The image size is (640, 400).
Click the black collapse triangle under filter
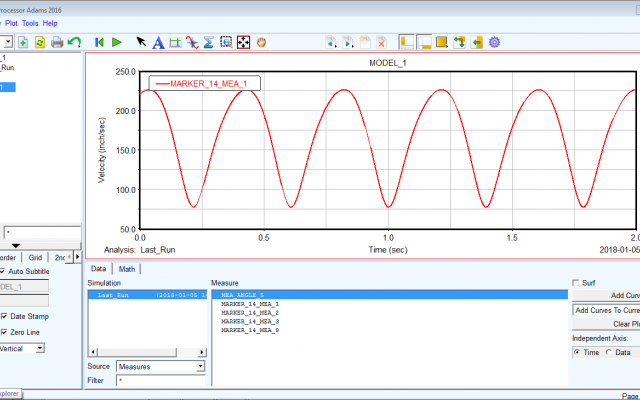click(16, 246)
